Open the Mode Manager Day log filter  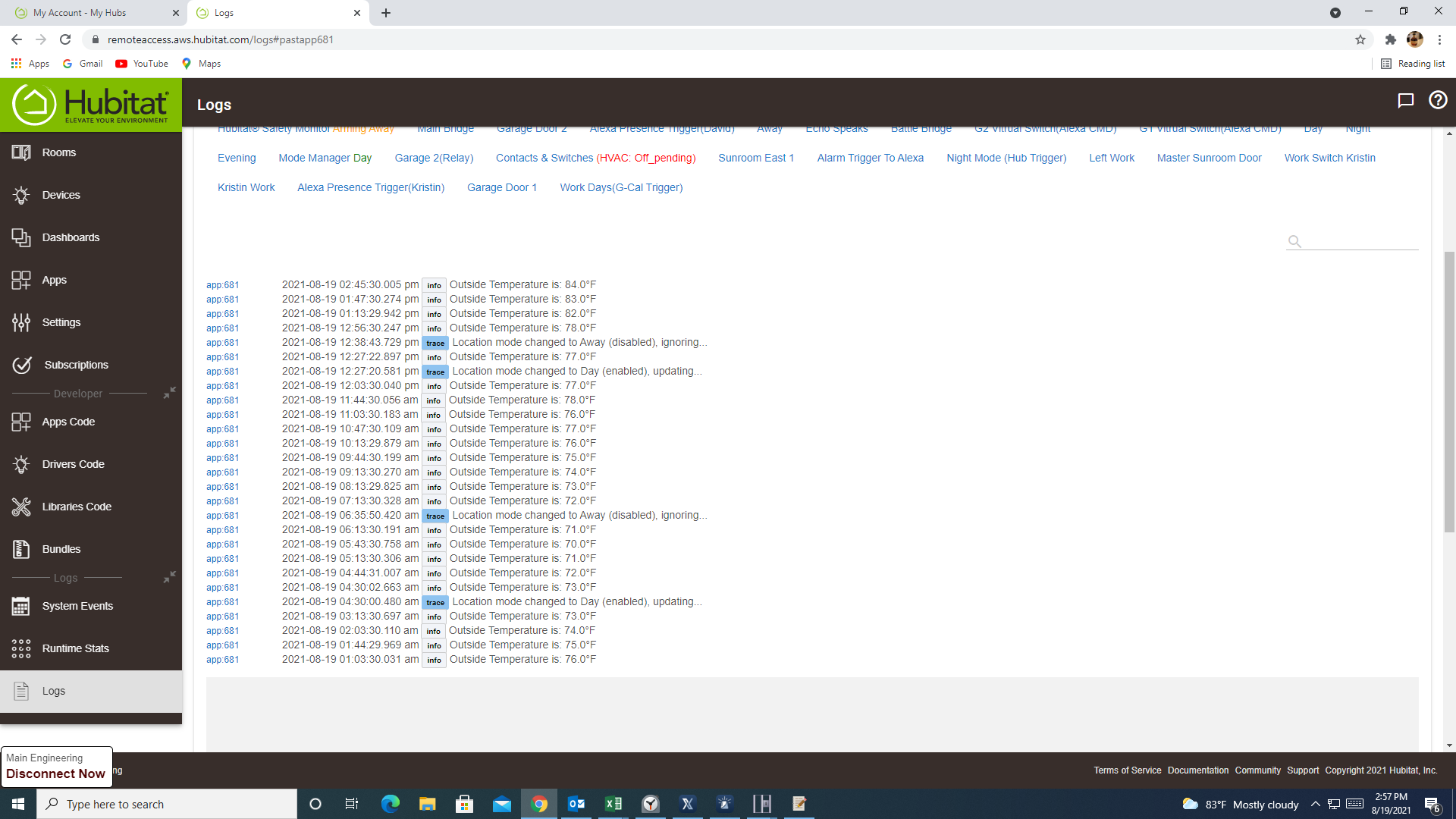325,158
